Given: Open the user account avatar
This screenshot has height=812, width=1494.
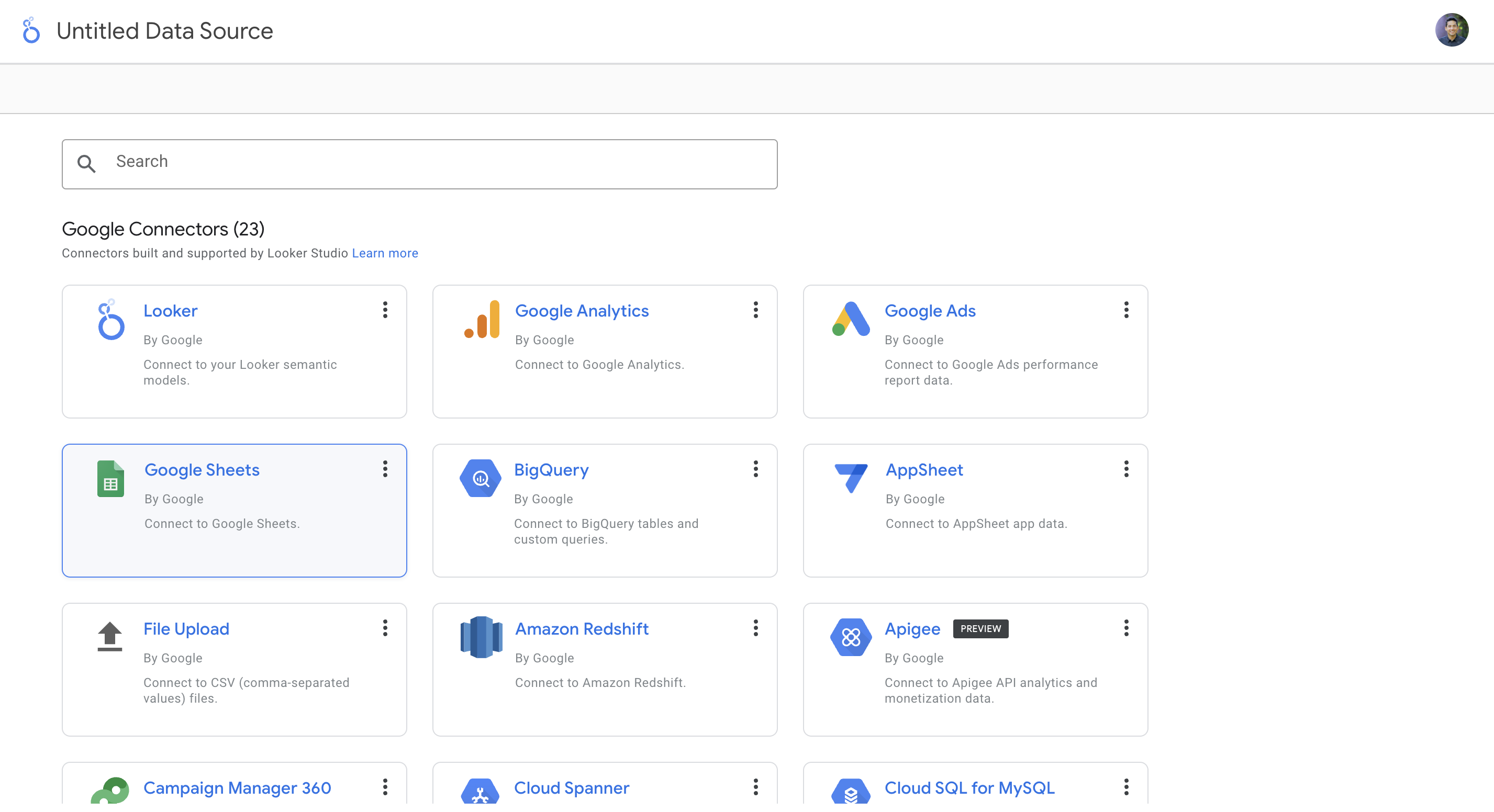Looking at the screenshot, I should coord(1451,30).
